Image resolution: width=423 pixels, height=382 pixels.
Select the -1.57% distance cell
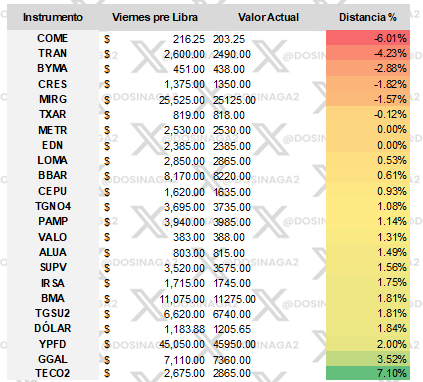368,99
